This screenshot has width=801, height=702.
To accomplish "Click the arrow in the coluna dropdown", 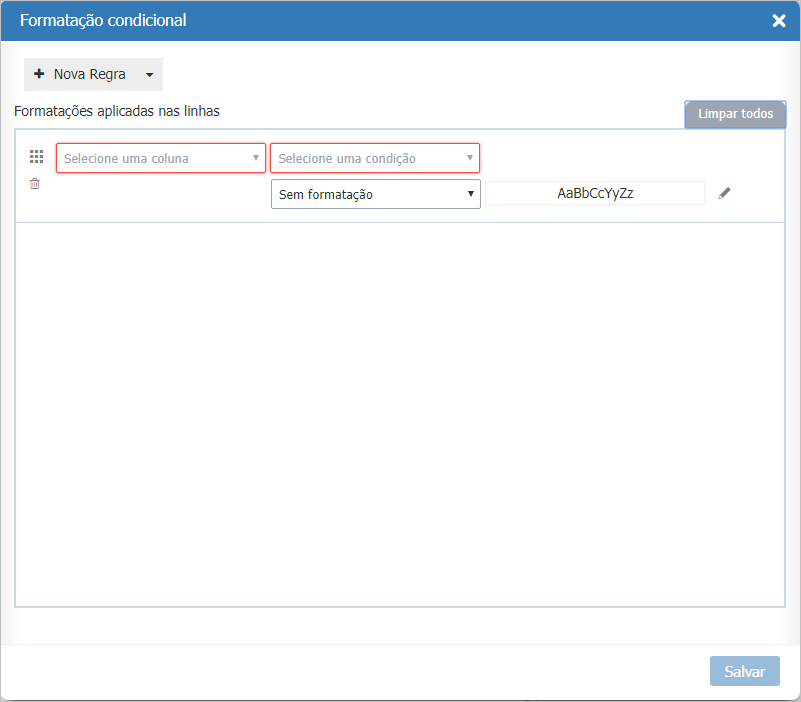I will 255,158.
